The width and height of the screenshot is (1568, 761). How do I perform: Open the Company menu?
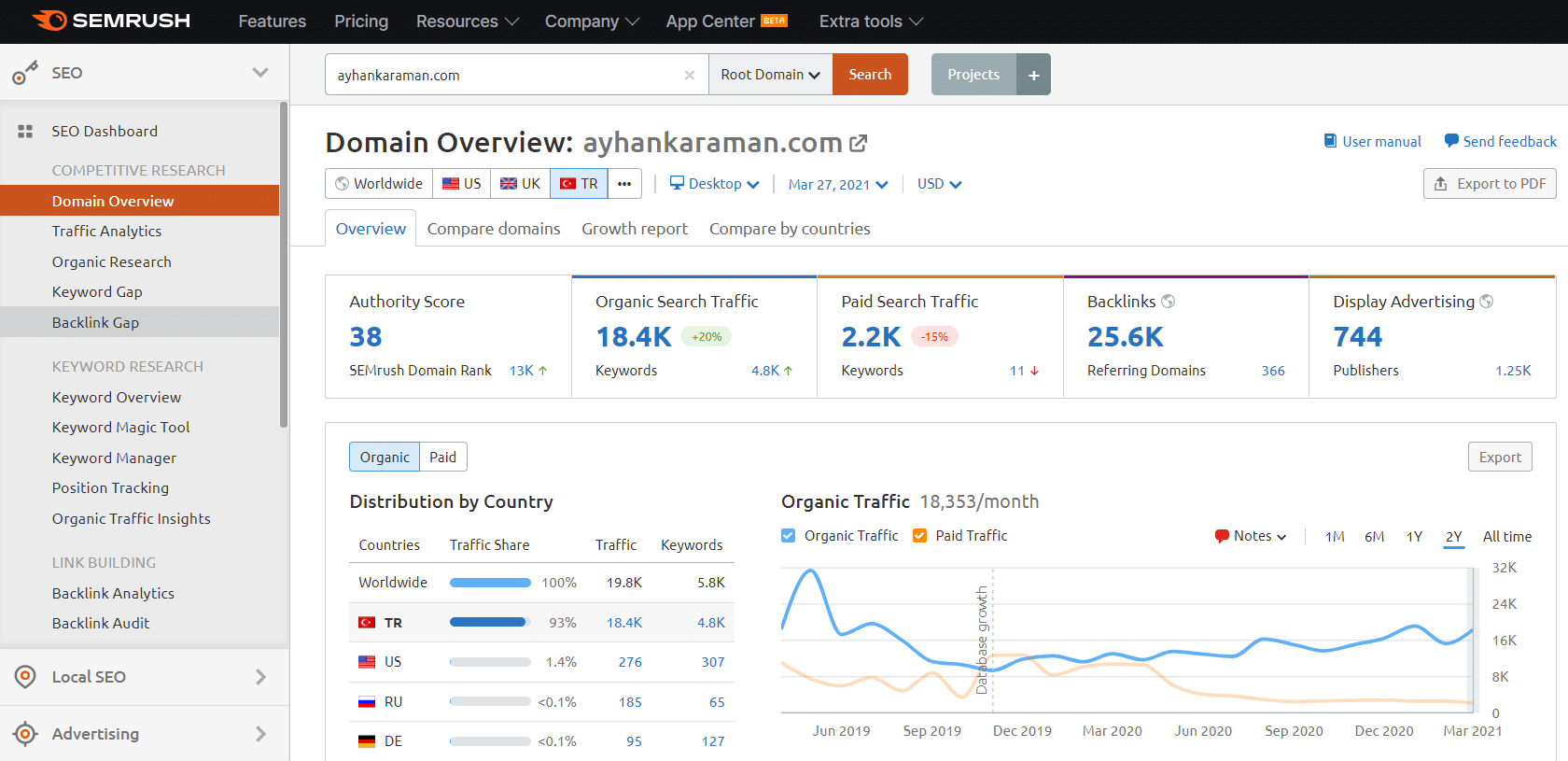click(x=592, y=21)
